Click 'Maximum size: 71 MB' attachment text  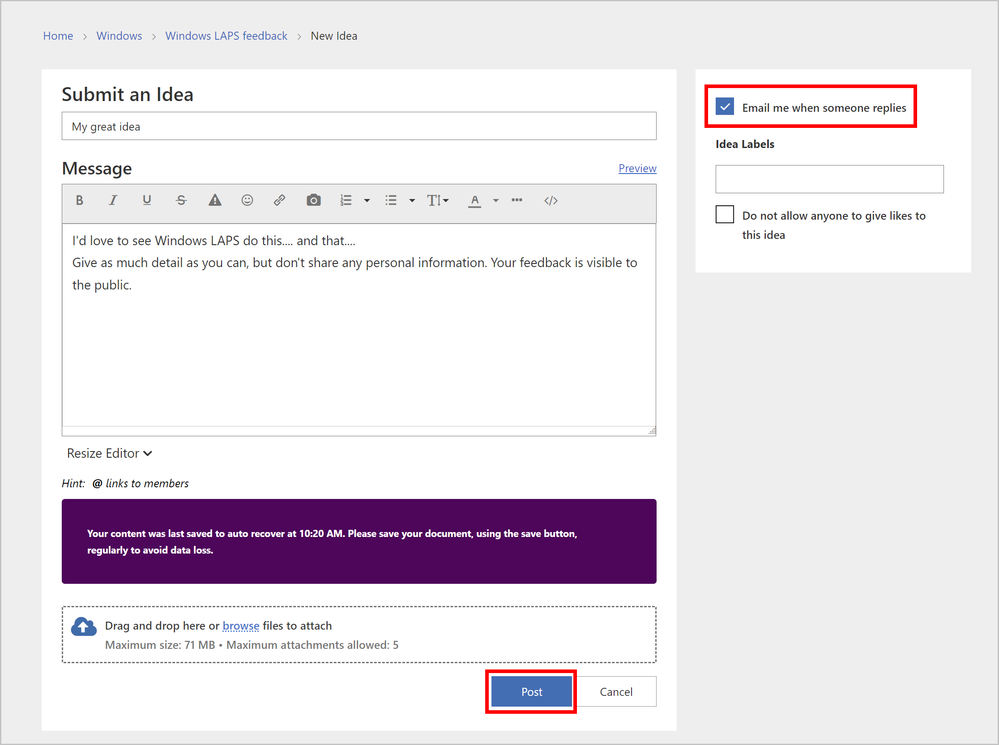click(x=160, y=645)
